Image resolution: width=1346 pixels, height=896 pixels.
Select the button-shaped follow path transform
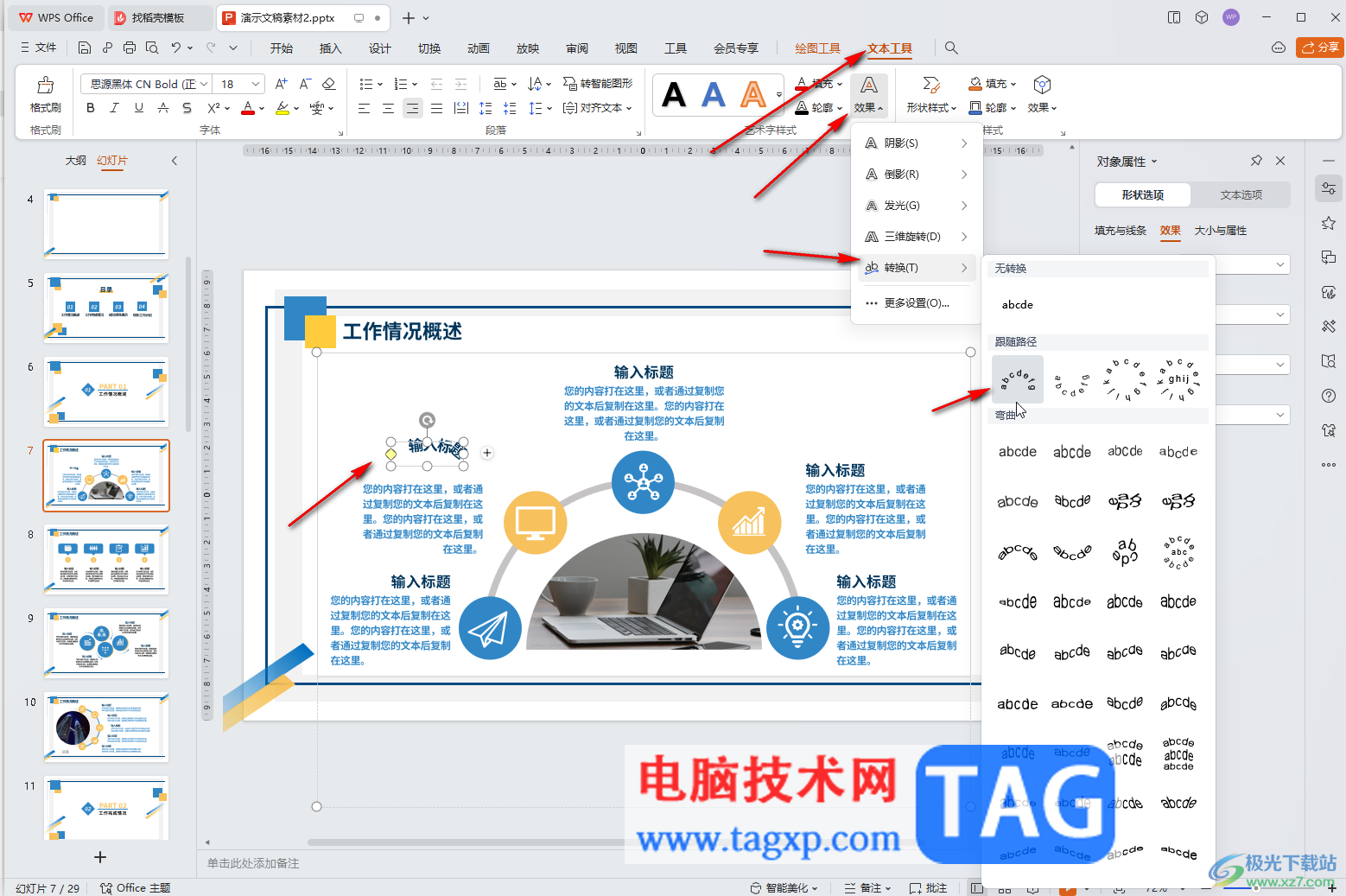tap(1179, 380)
